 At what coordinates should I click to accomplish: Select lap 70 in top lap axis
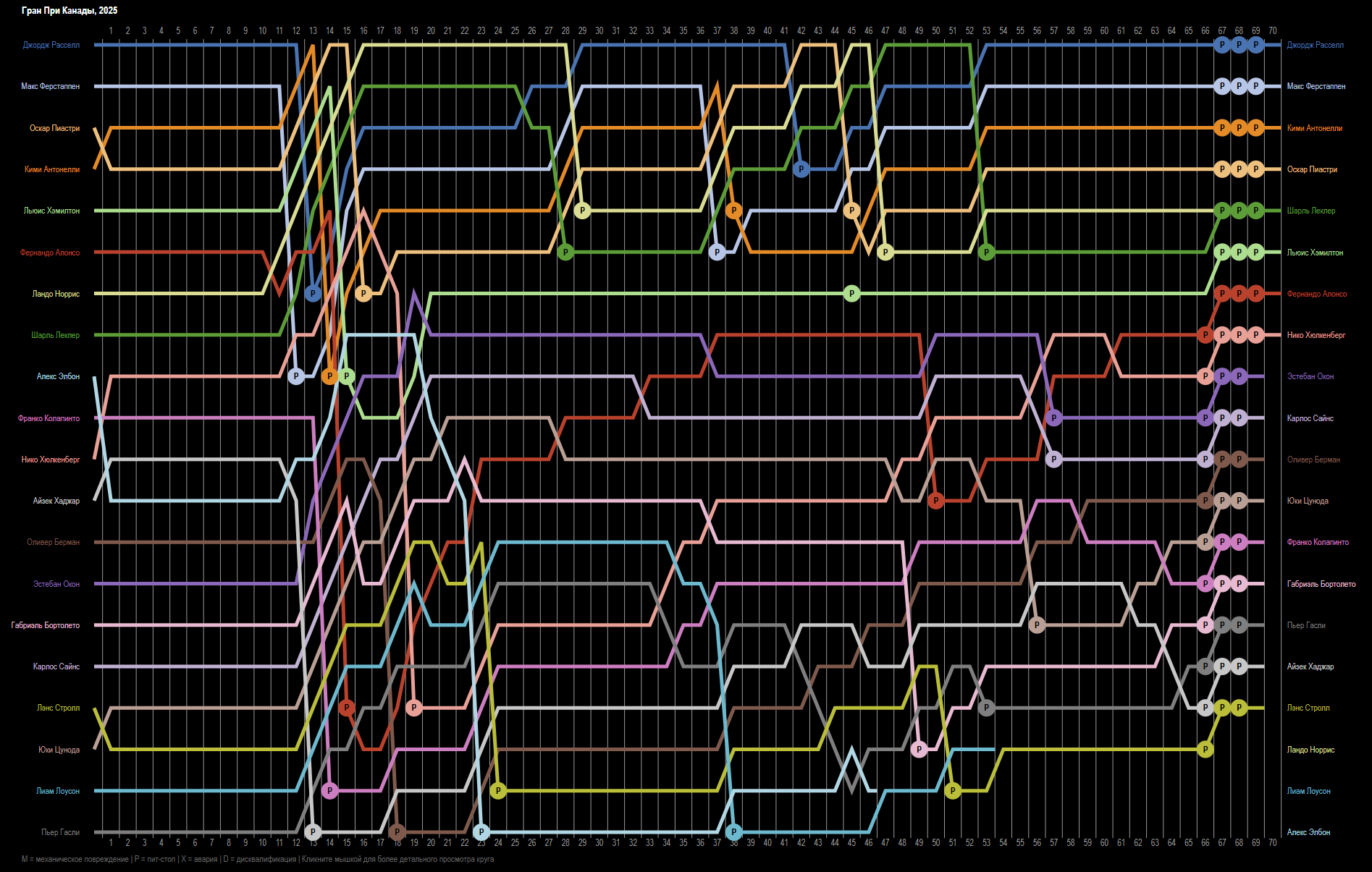click(1272, 31)
